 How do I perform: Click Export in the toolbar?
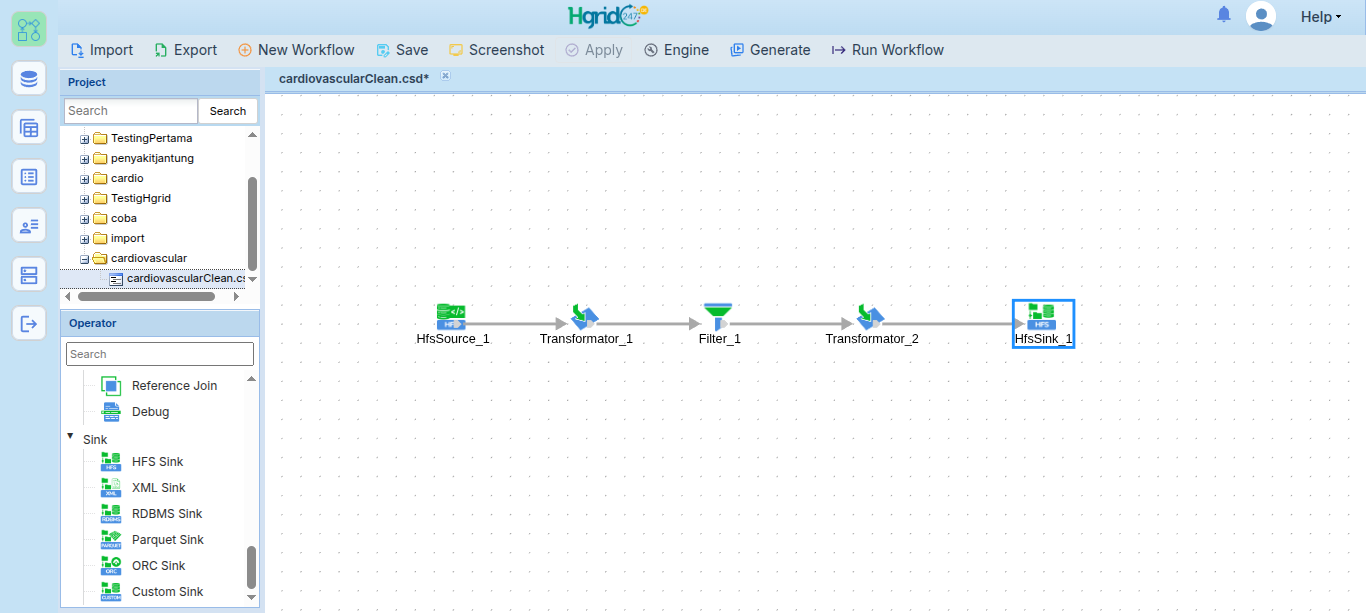click(186, 50)
